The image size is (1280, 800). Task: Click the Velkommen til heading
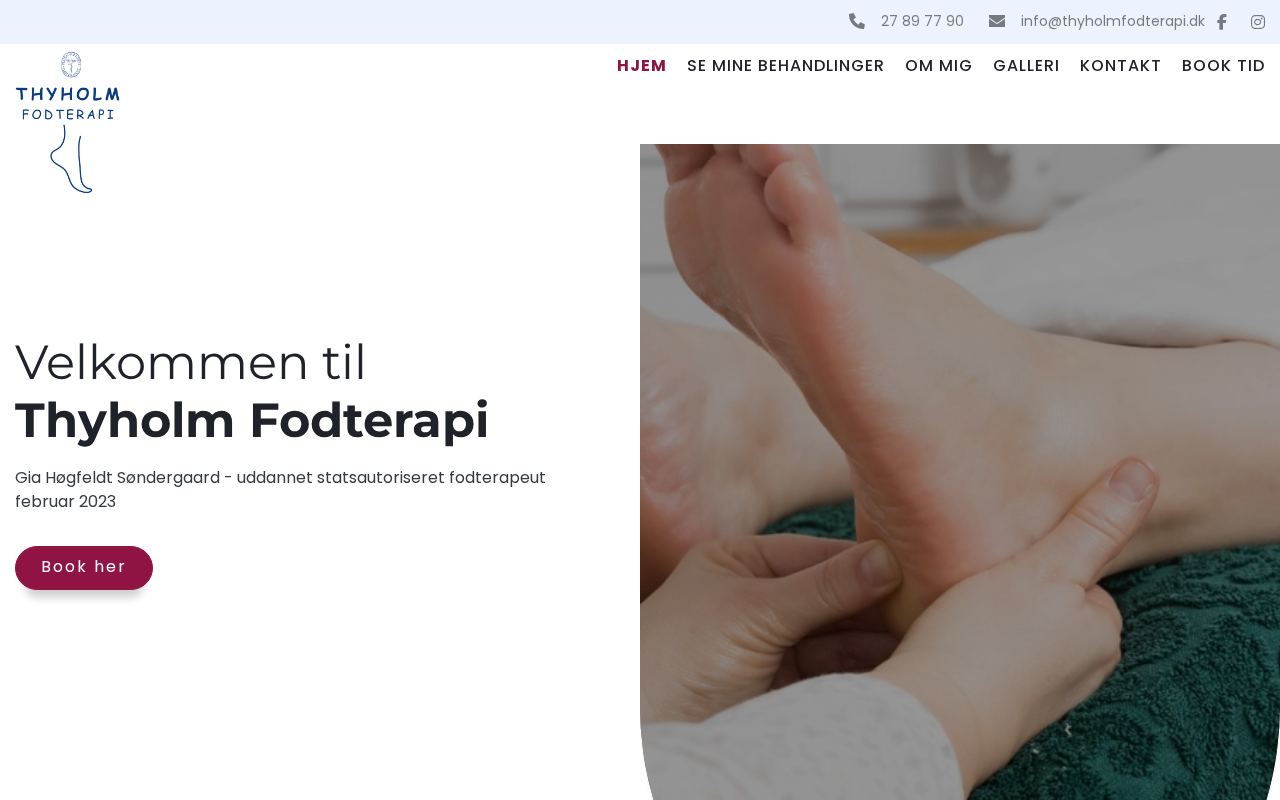(191, 362)
